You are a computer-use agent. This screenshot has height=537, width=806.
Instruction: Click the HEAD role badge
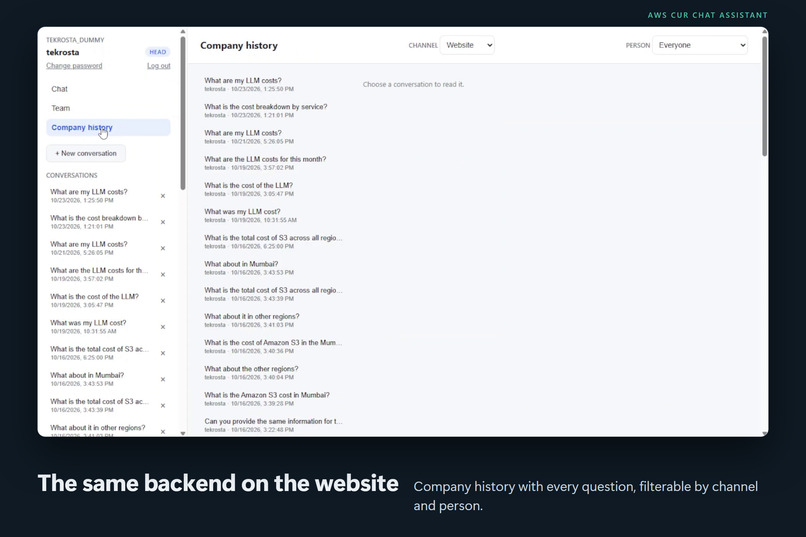tap(158, 52)
